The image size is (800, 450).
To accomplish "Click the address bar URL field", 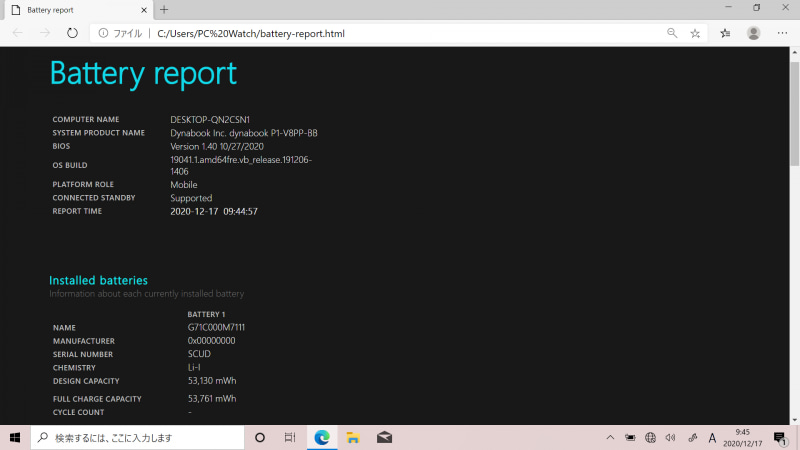I will pyautogui.click(x=398, y=34).
